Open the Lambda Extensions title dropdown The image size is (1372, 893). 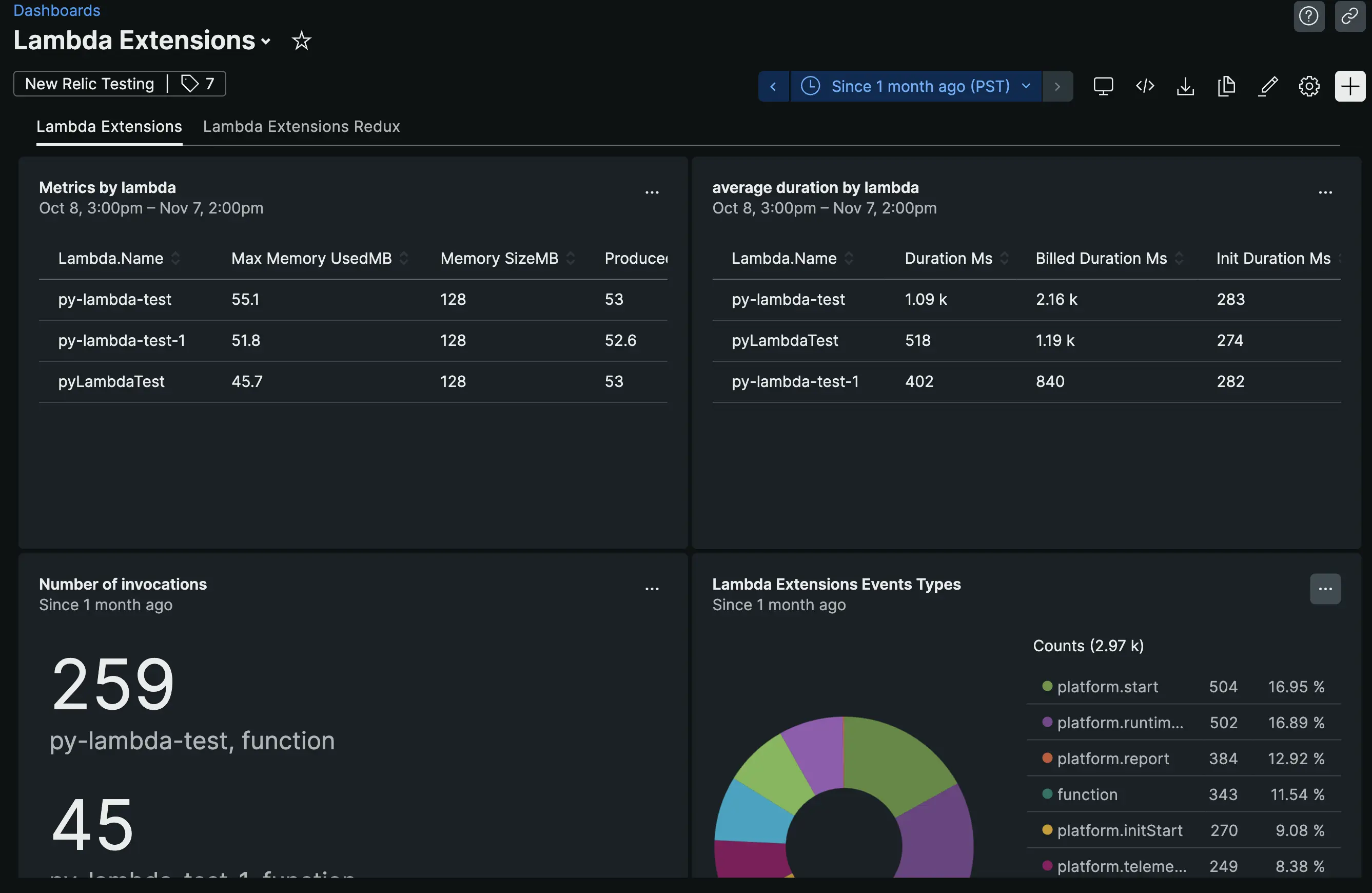[266, 41]
